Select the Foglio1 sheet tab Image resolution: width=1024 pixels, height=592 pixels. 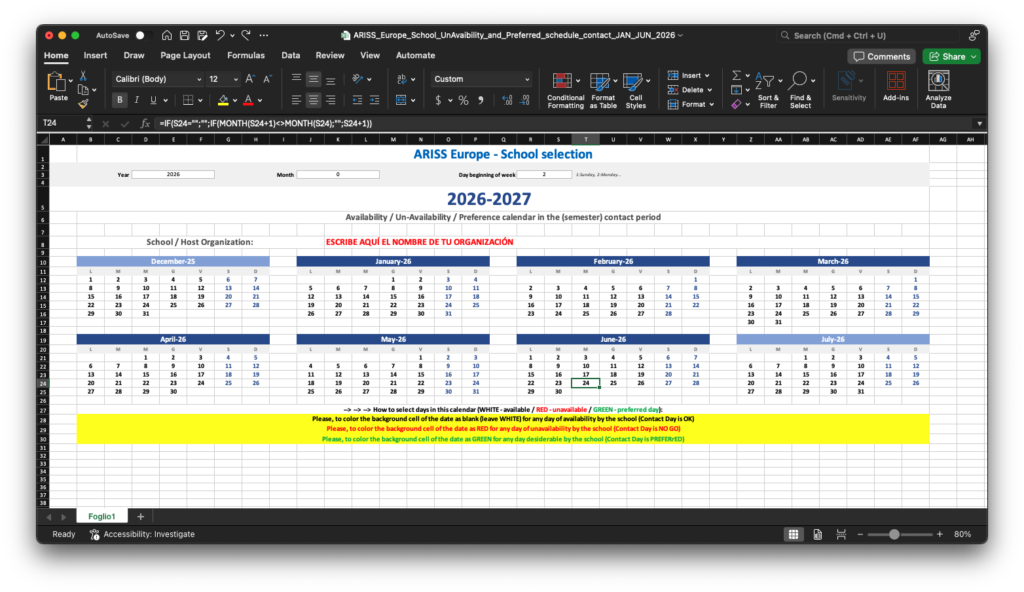point(100,516)
